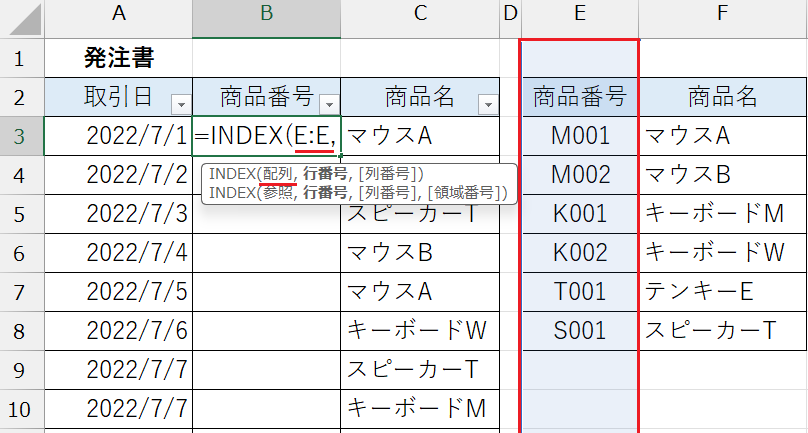This screenshot has width=808, height=433.
Task: Click the row 3 header
Action: coord(20,134)
